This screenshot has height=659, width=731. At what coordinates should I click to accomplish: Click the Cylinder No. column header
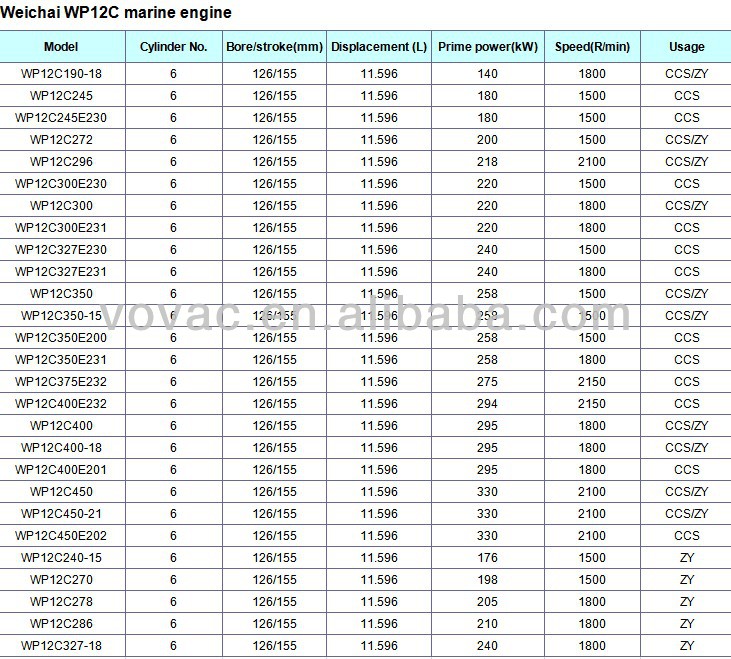pyautogui.click(x=173, y=47)
